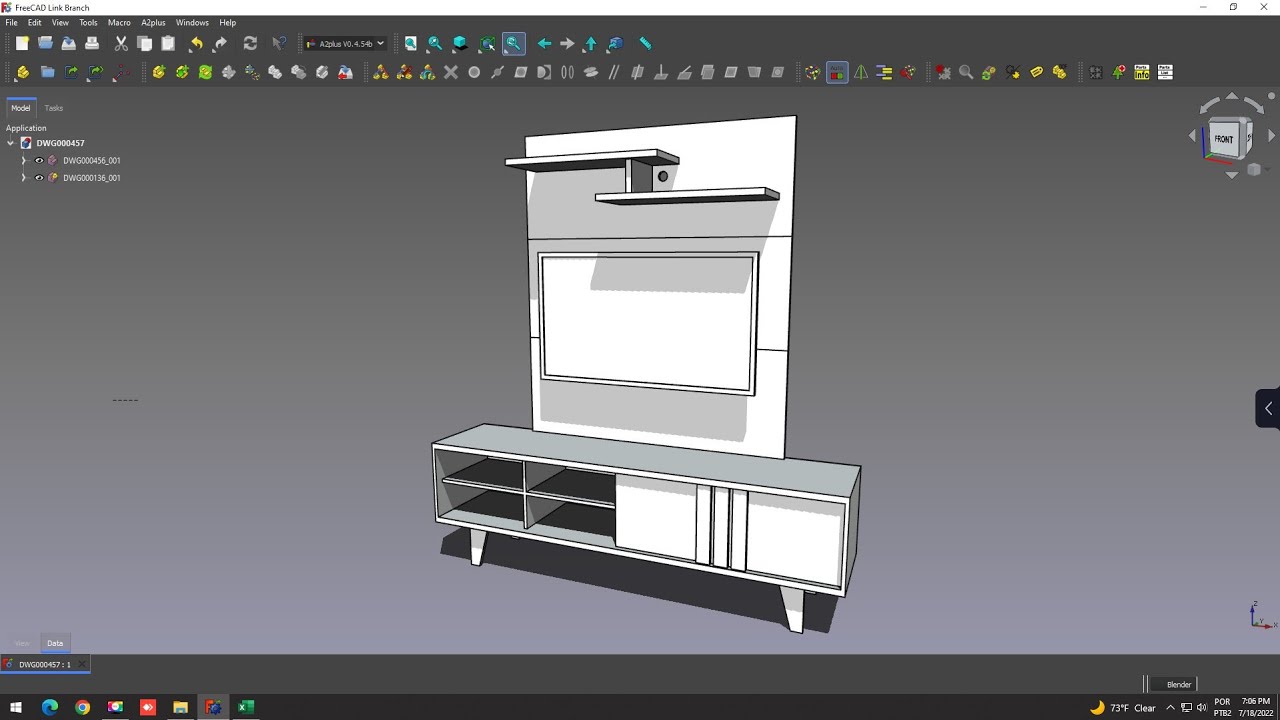Copy the selection

click(x=145, y=43)
